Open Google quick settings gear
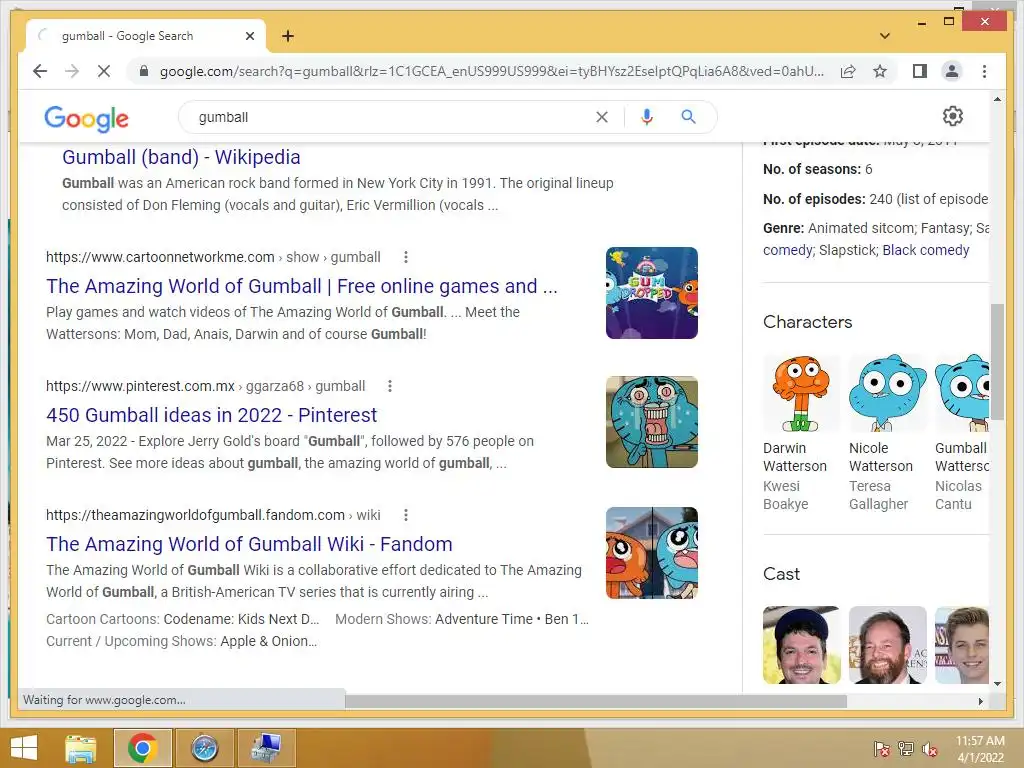1024x768 pixels. coord(953,116)
